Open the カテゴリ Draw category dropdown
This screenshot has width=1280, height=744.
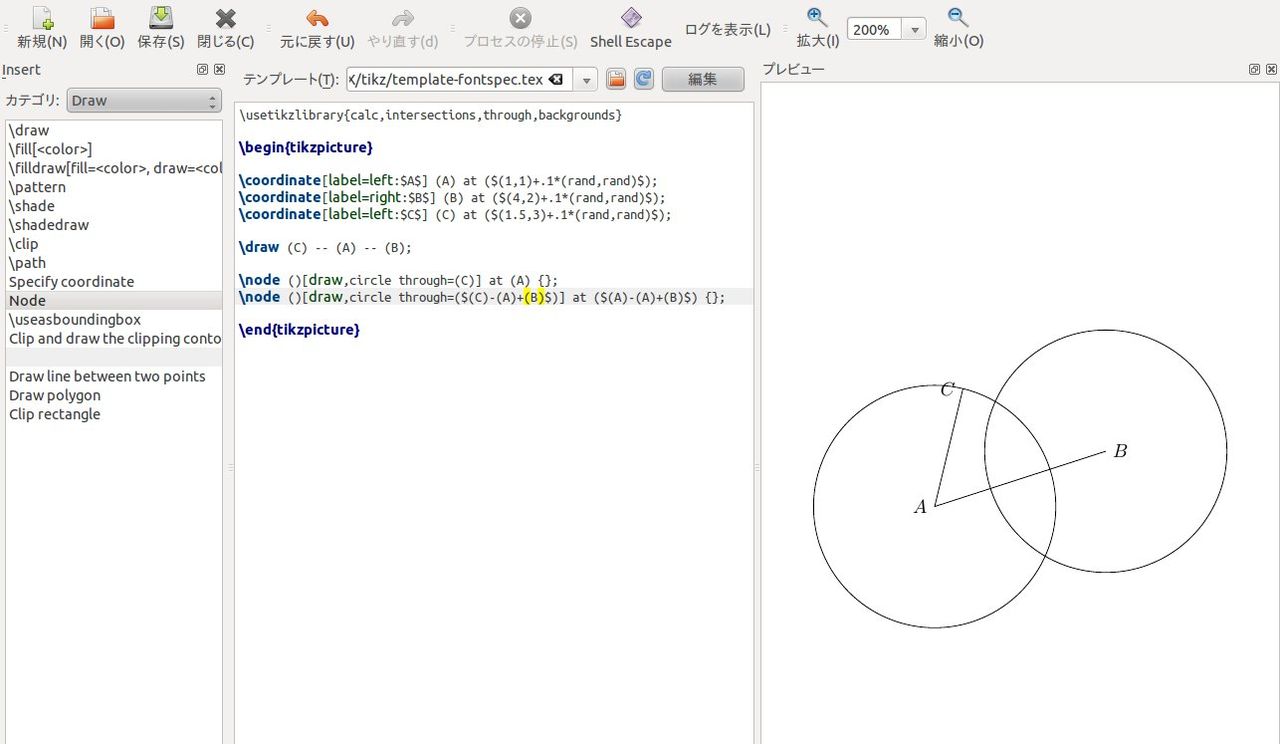144,101
